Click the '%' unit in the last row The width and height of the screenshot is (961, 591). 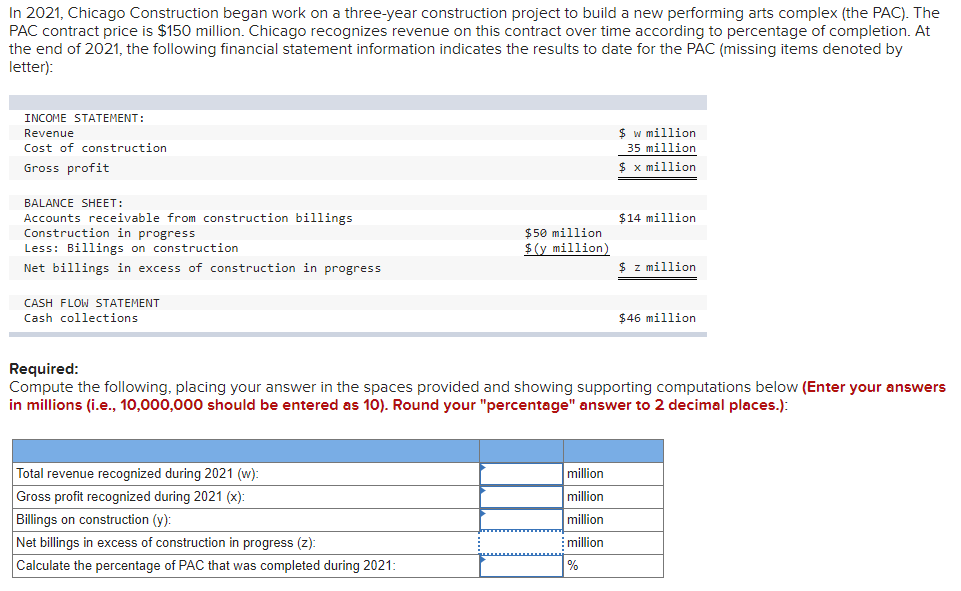(573, 566)
